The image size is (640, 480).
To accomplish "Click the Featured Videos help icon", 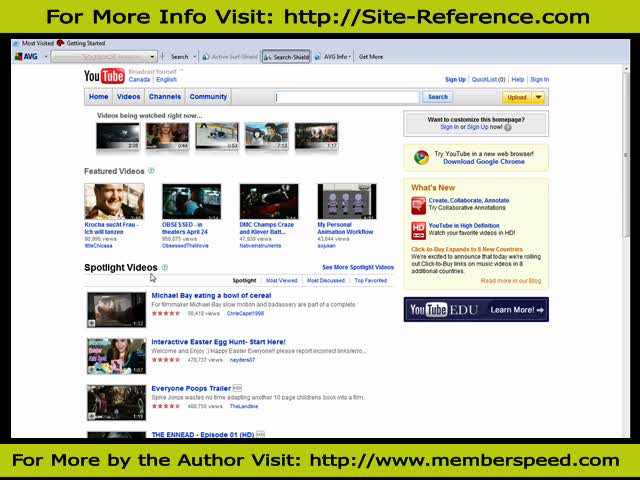I will [x=151, y=171].
